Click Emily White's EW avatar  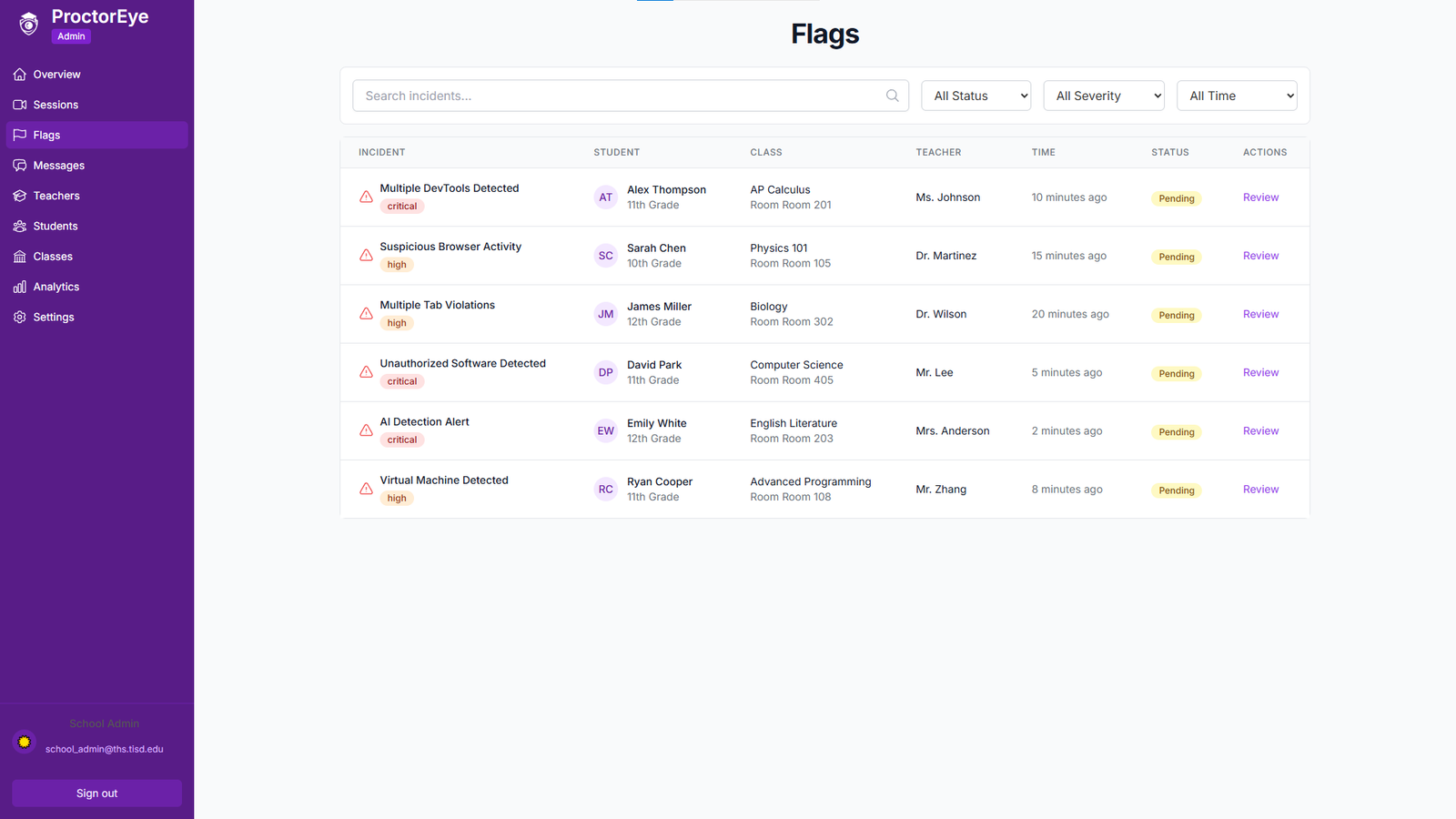(605, 430)
